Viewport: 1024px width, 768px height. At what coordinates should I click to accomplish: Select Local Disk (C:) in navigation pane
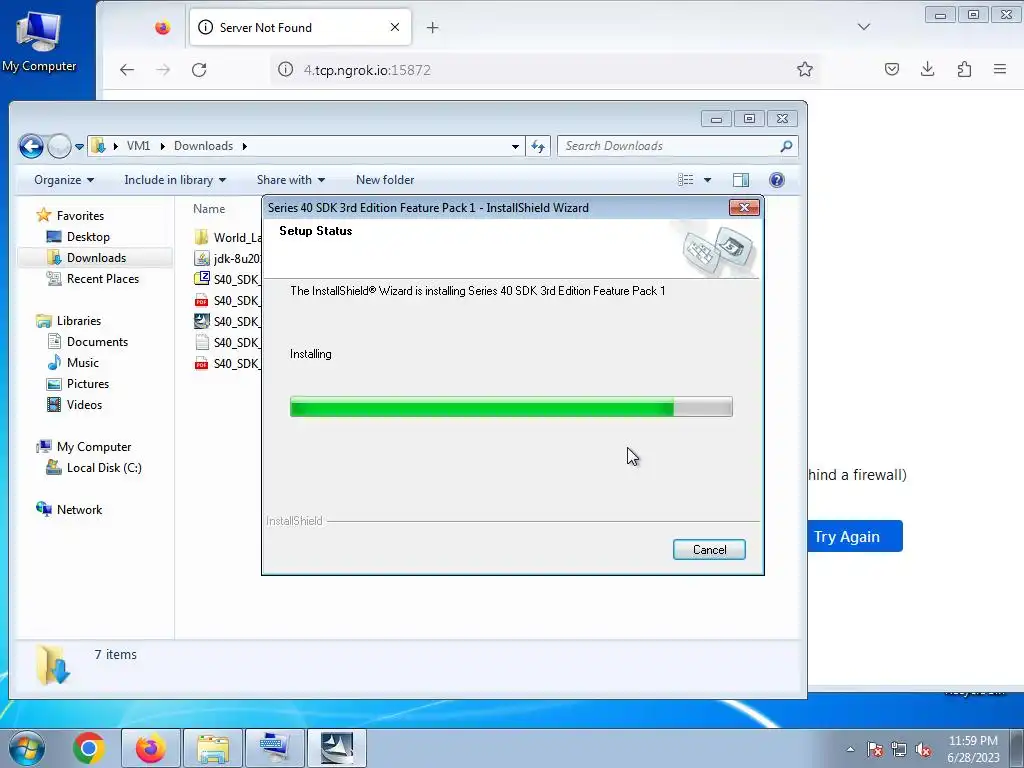[104, 468]
